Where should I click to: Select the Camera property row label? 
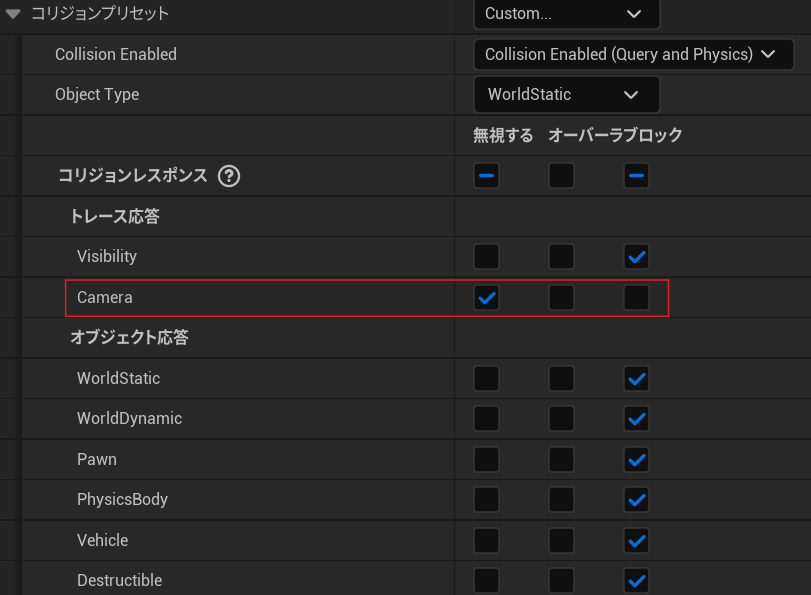coord(105,298)
